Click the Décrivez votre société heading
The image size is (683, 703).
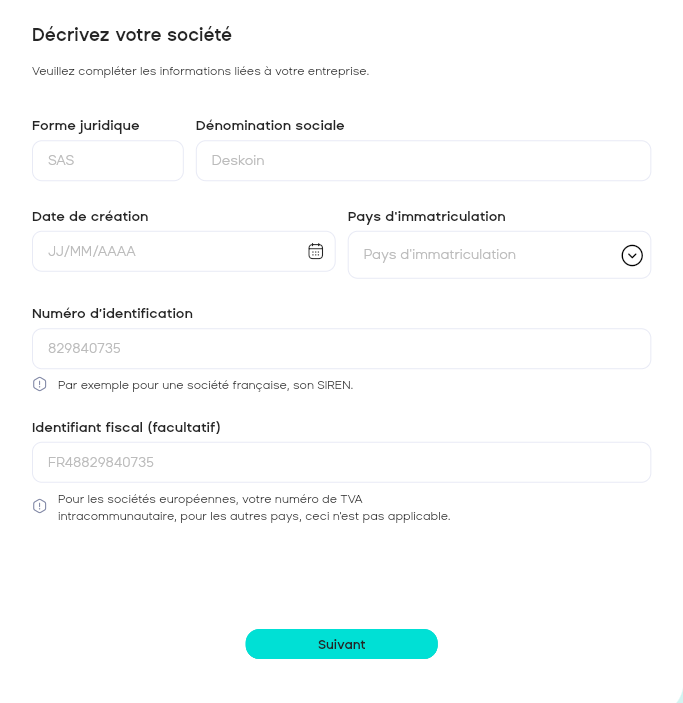(132, 34)
